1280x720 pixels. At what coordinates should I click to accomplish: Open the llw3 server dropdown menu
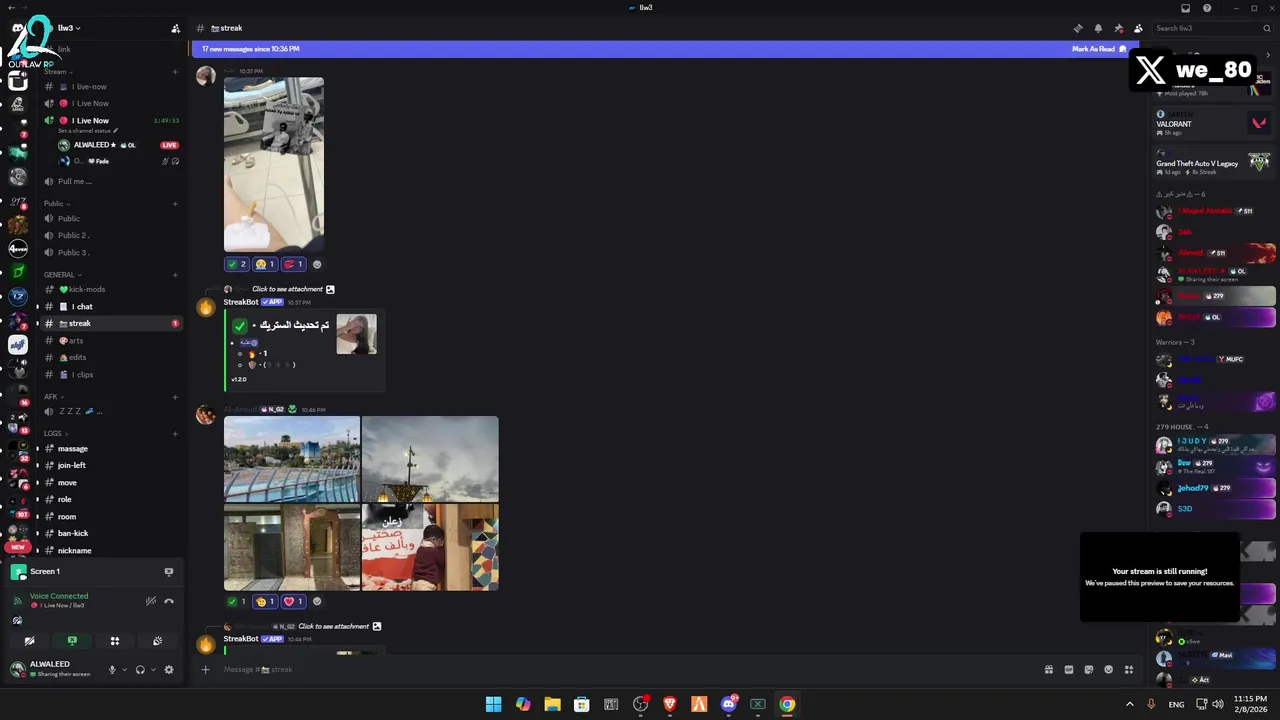(x=69, y=28)
